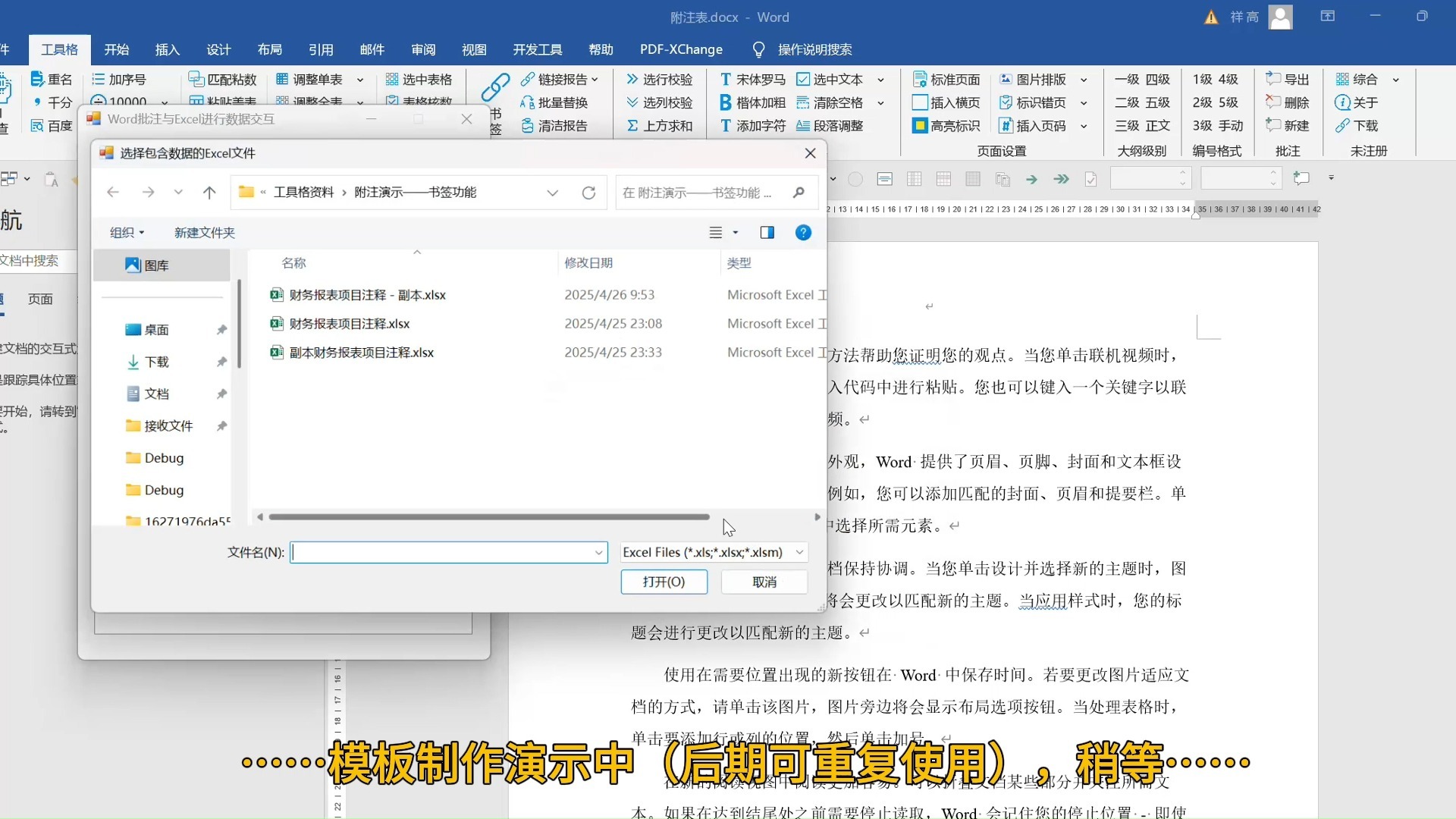
Task: Click the 高亮标识 highlight icon
Action: click(x=920, y=126)
